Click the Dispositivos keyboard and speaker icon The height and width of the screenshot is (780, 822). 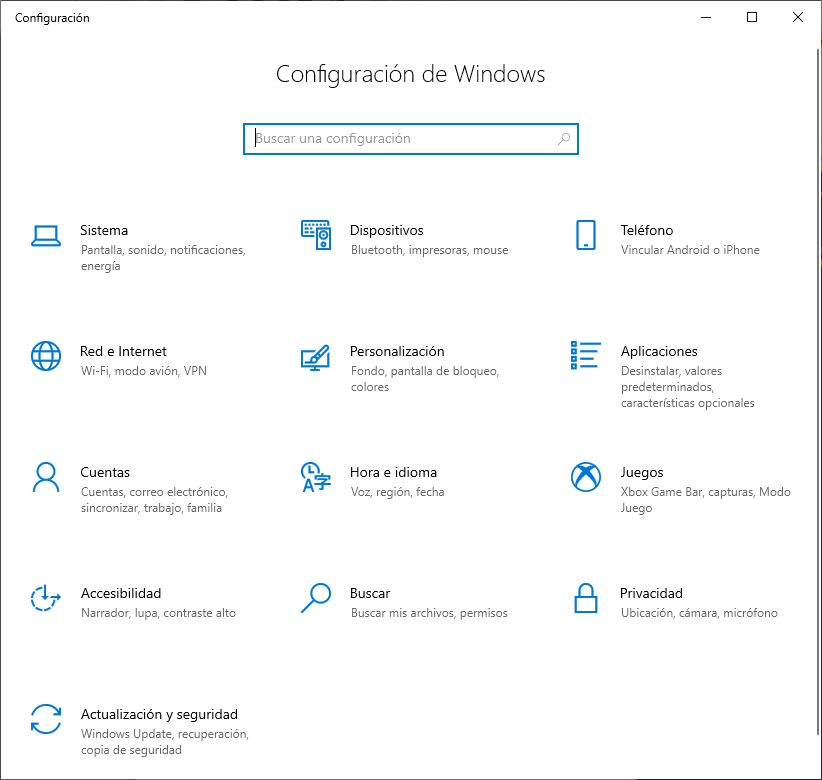[316, 235]
